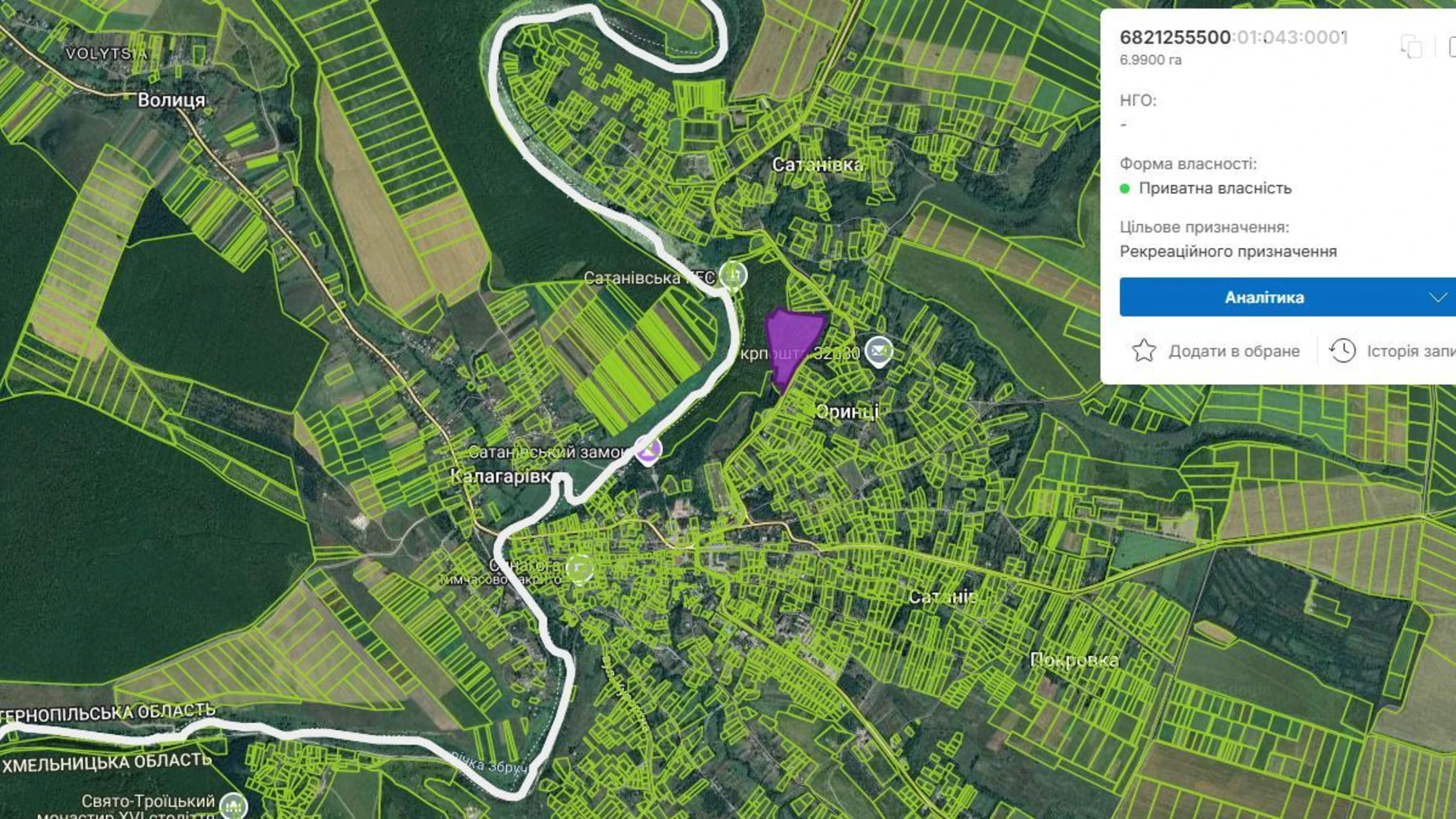Click the Покровка place label

click(1074, 660)
